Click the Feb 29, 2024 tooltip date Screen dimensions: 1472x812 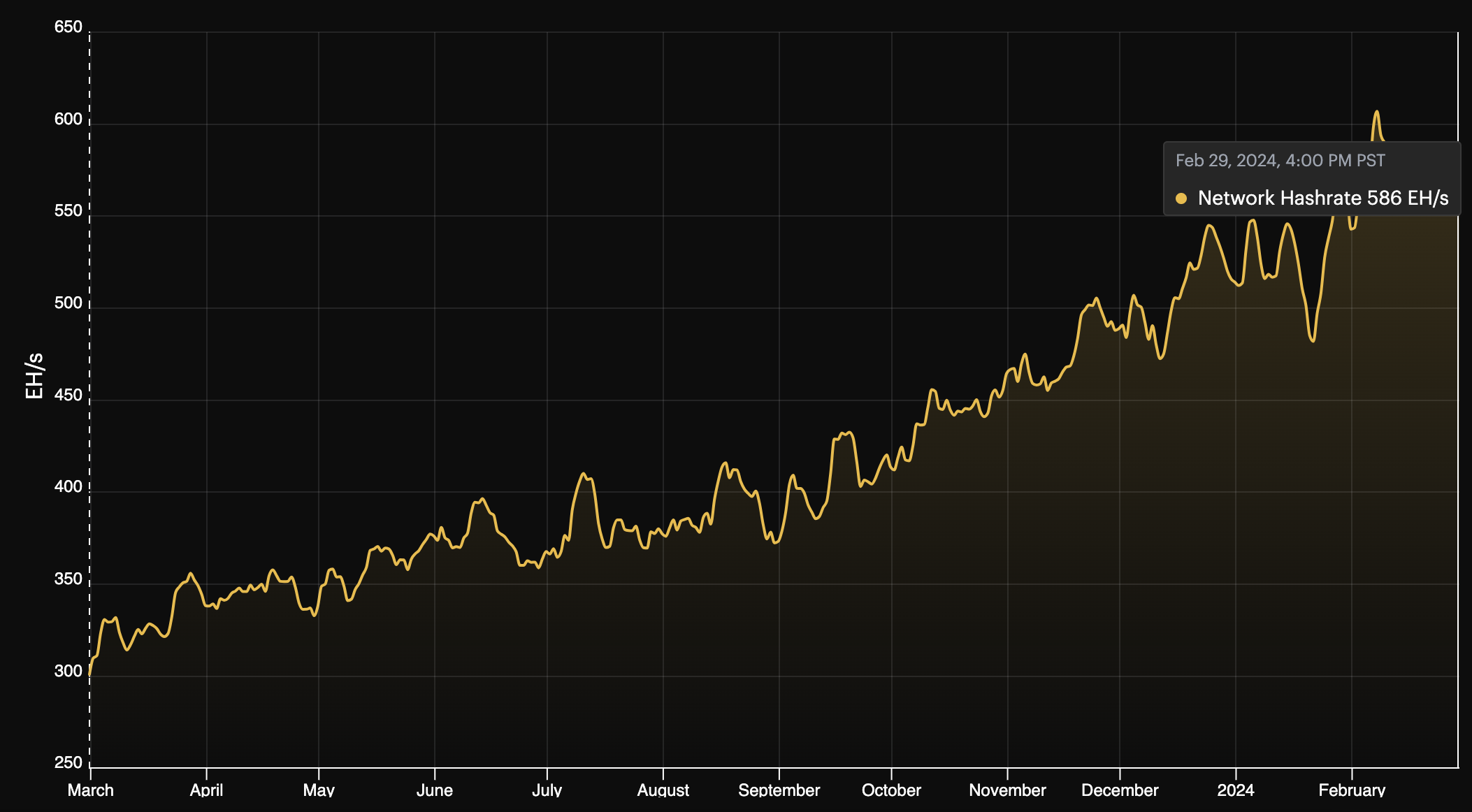click(1280, 161)
